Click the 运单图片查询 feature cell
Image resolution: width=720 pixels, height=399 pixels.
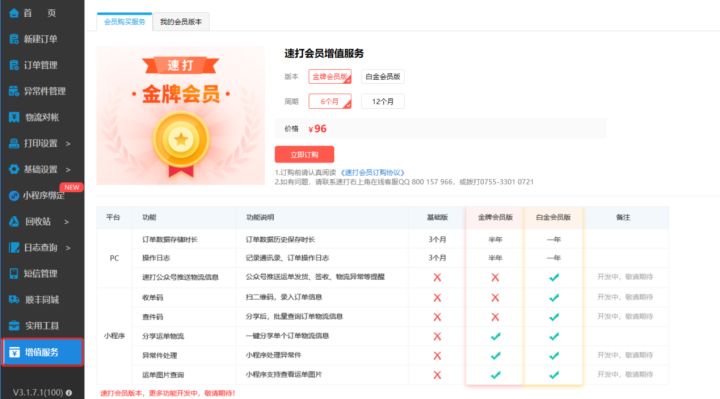[163, 375]
